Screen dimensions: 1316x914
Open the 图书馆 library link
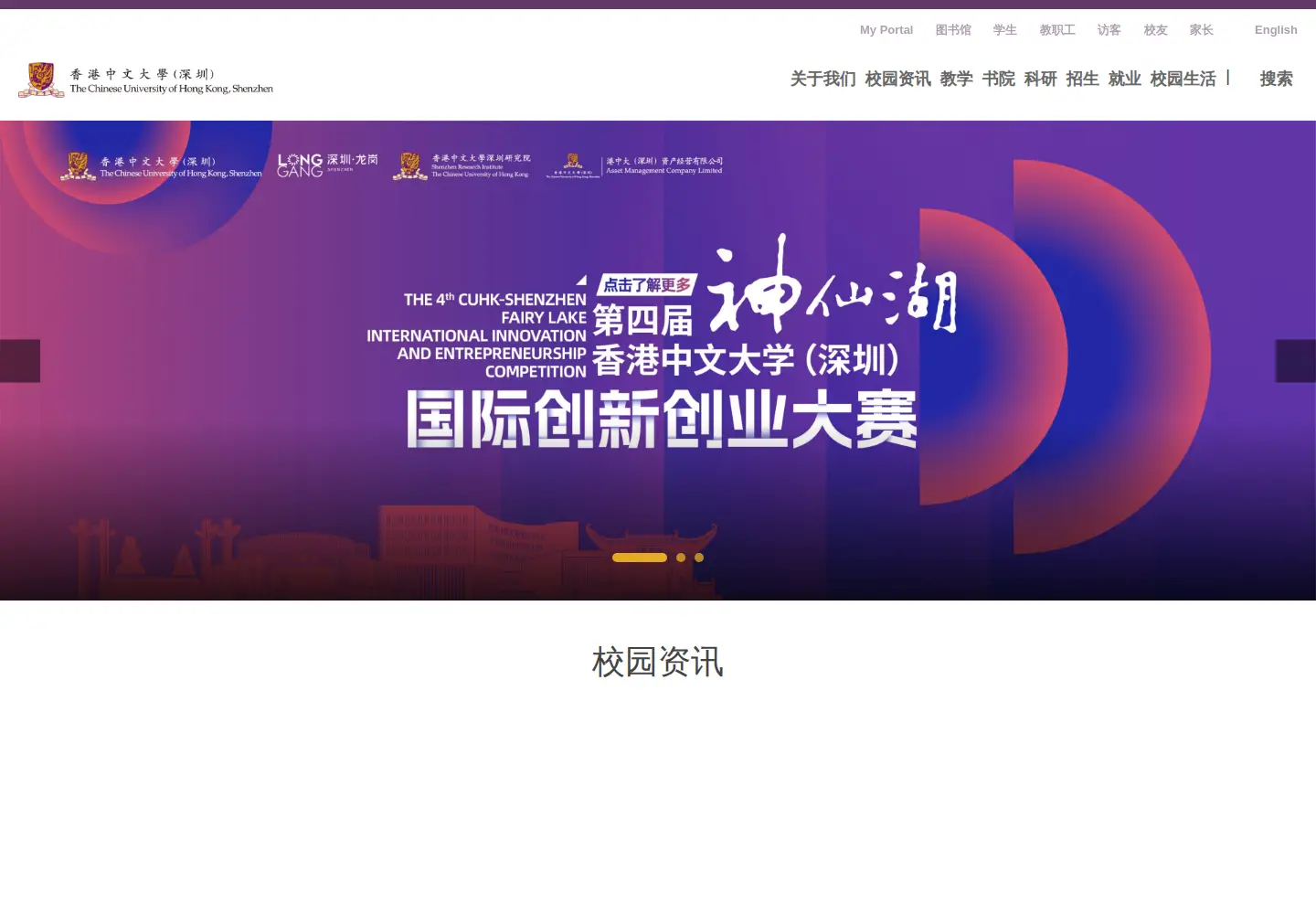(x=953, y=30)
